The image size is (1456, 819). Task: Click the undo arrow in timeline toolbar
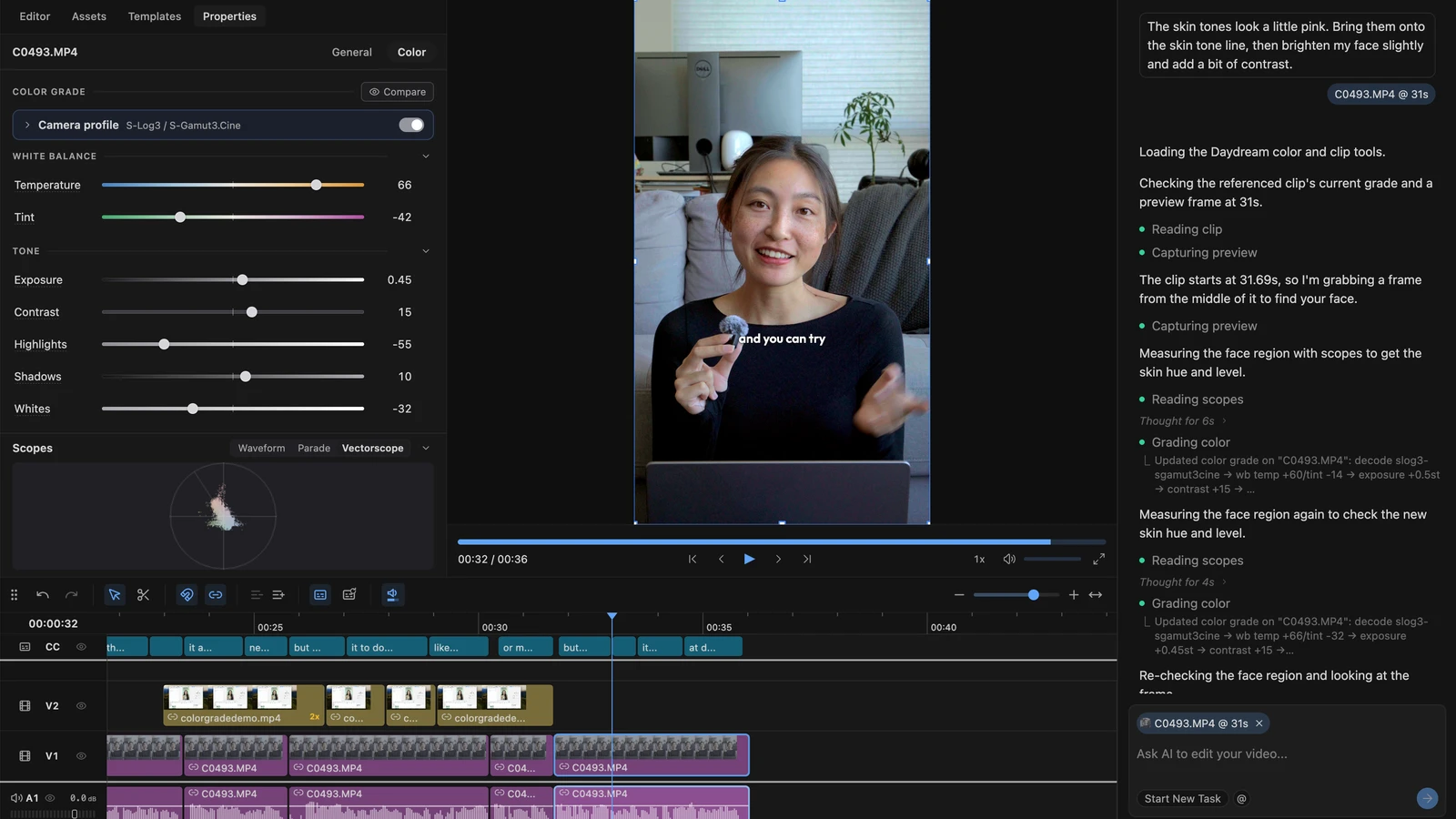[x=43, y=594]
